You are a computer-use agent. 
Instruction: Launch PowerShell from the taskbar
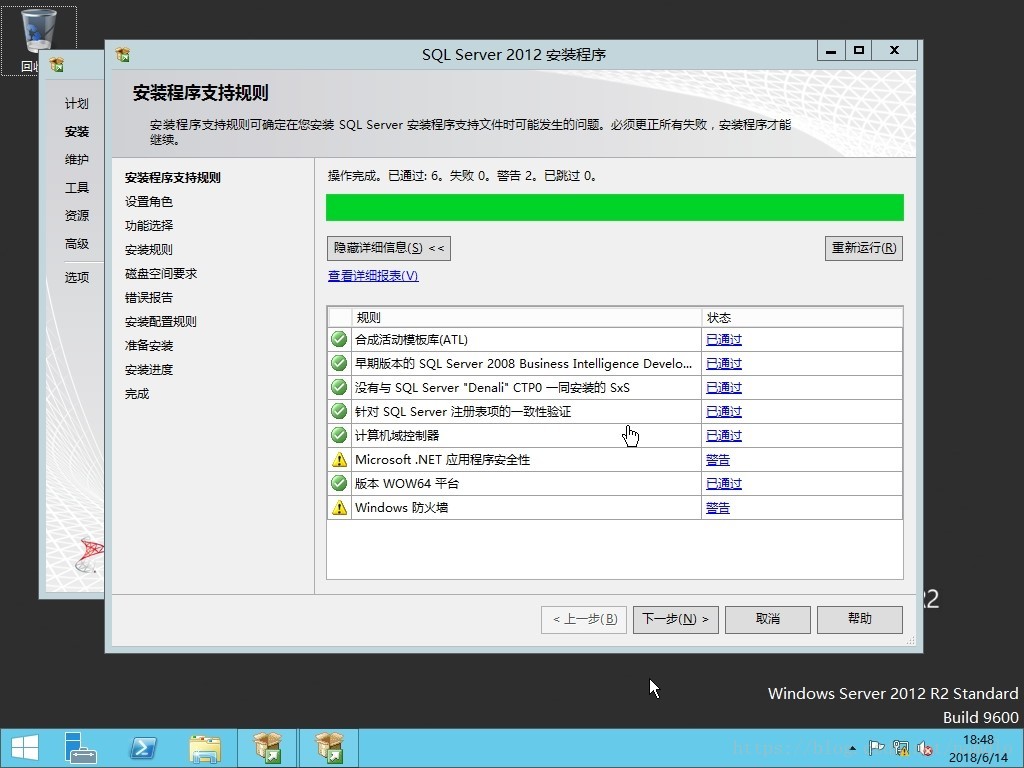(x=142, y=748)
